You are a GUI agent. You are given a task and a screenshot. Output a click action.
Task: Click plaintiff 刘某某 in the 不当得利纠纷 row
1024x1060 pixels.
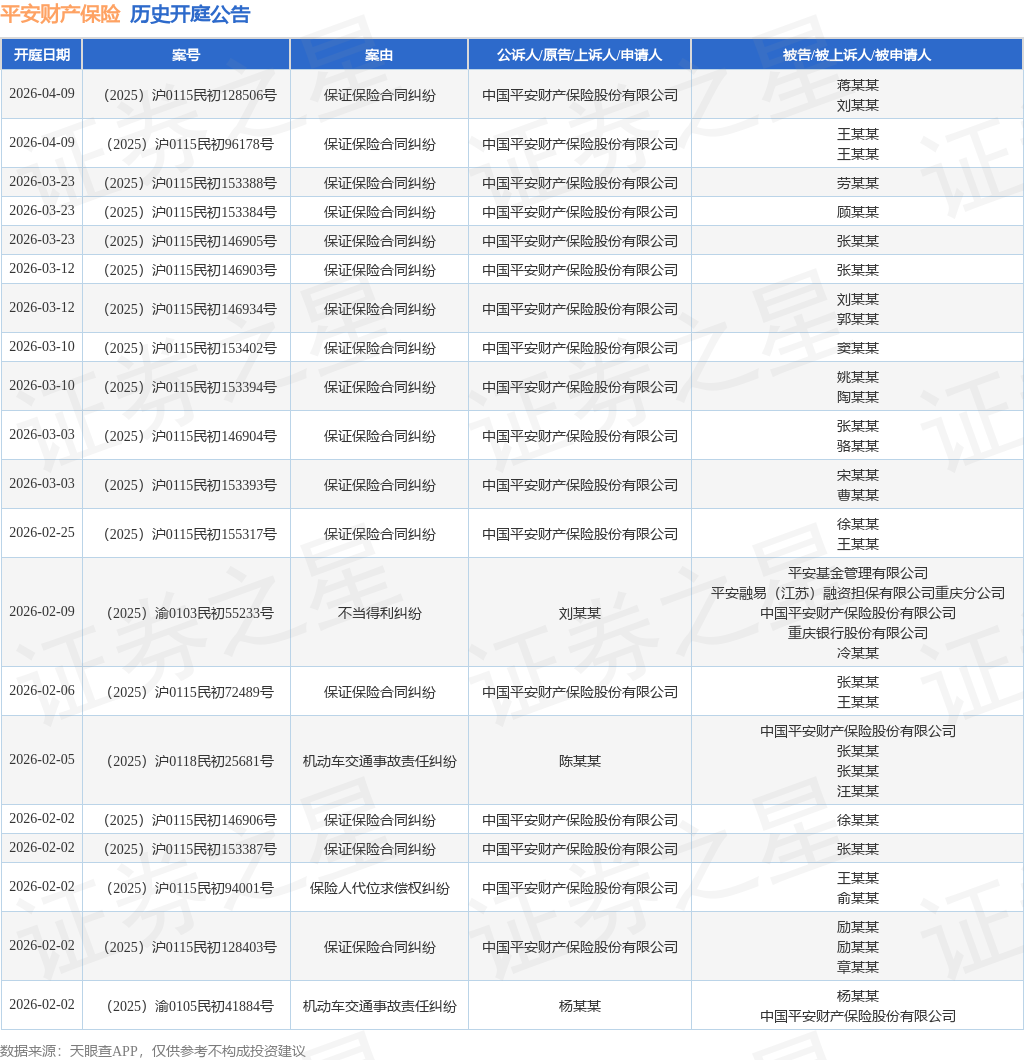pyautogui.click(x=579, y=613)
